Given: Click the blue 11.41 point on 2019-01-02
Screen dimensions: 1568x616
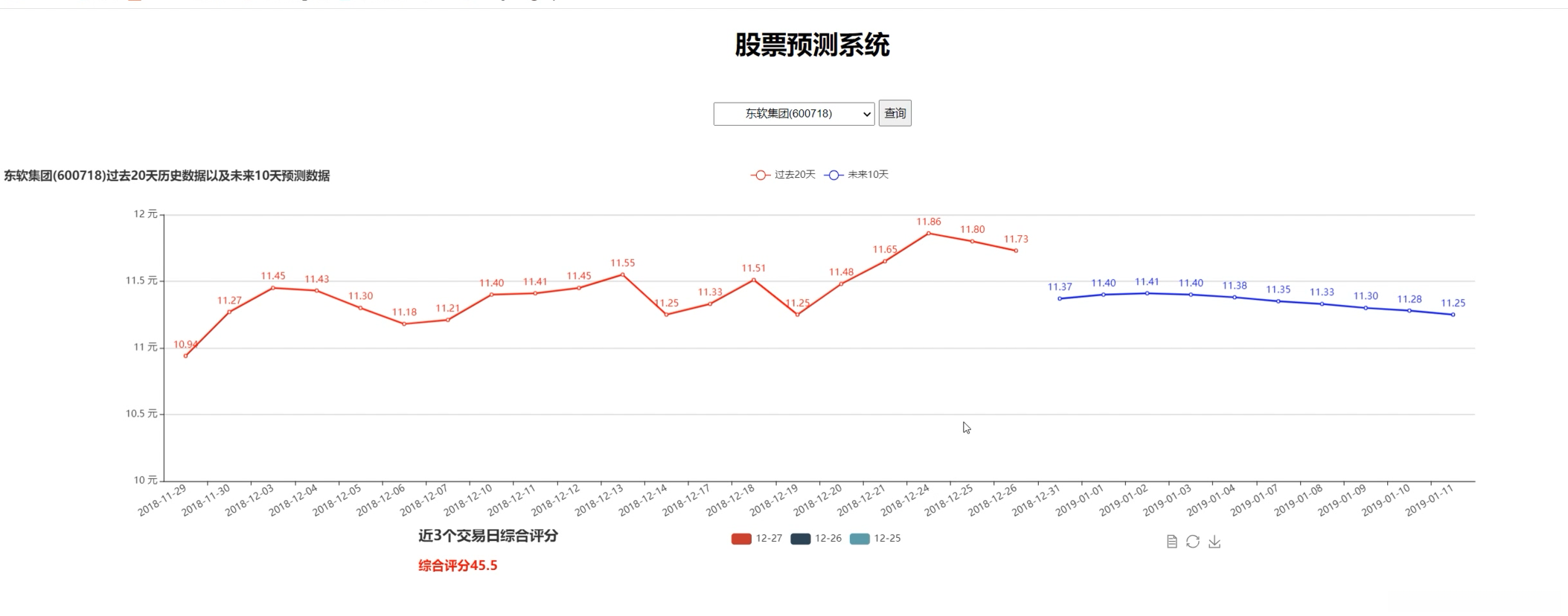Looking at the screenshot, I should [1148, 293].
